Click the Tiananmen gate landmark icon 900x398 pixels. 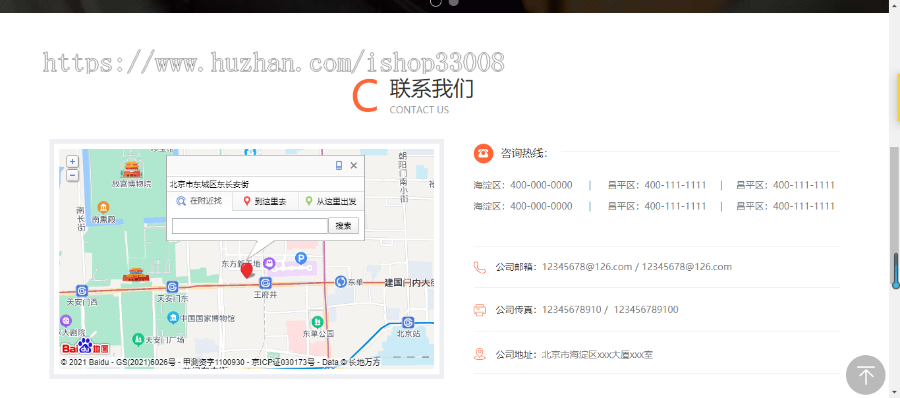pos(136,275)
